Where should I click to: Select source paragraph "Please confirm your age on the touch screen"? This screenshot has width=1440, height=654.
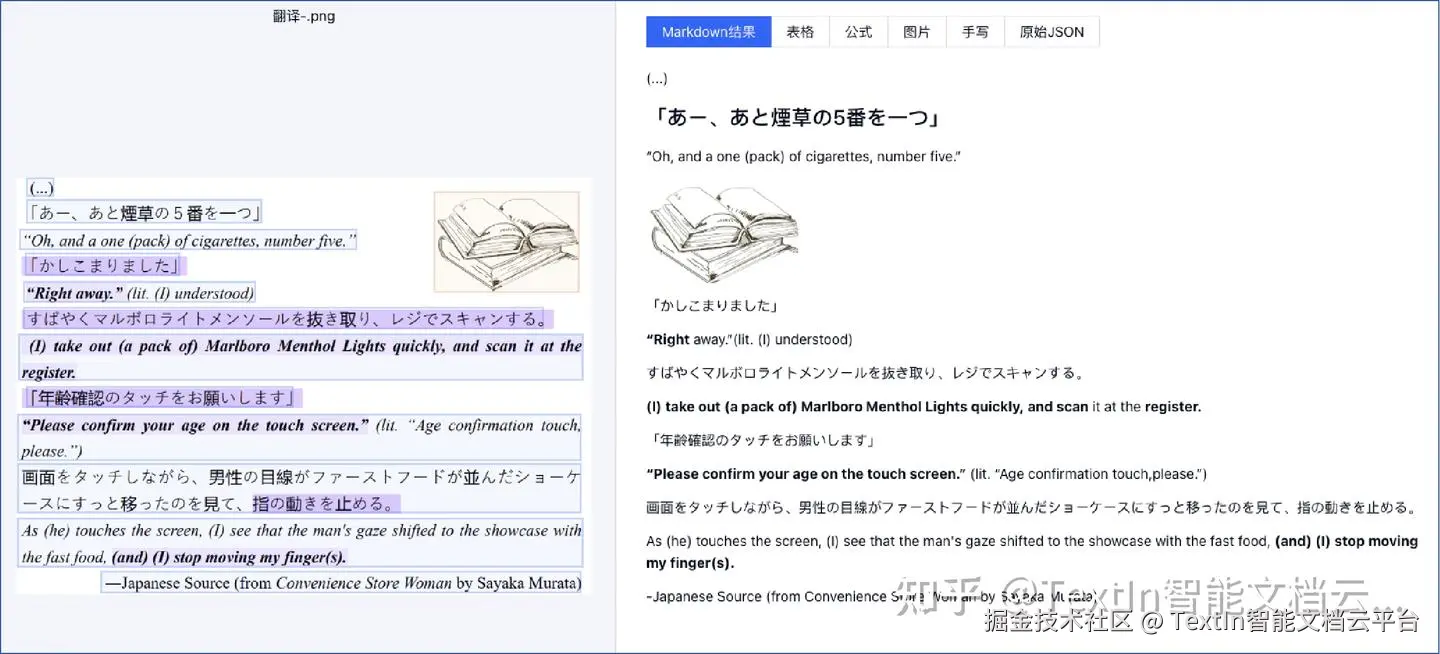[301, 438]
